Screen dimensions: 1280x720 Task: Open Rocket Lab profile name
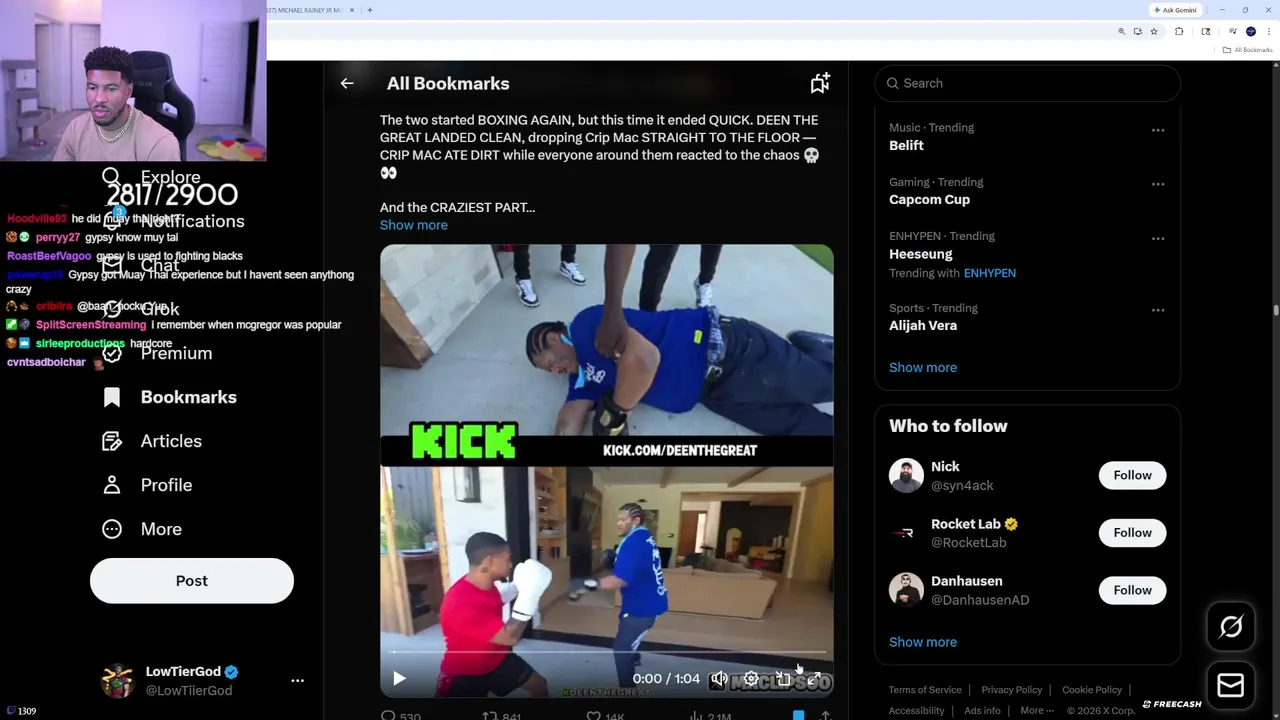pos(966,524)
